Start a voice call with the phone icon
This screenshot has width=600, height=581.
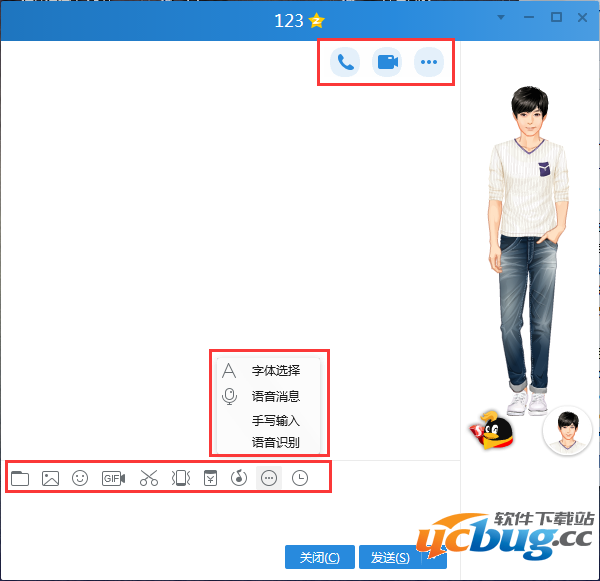click(x=345, y=62)
